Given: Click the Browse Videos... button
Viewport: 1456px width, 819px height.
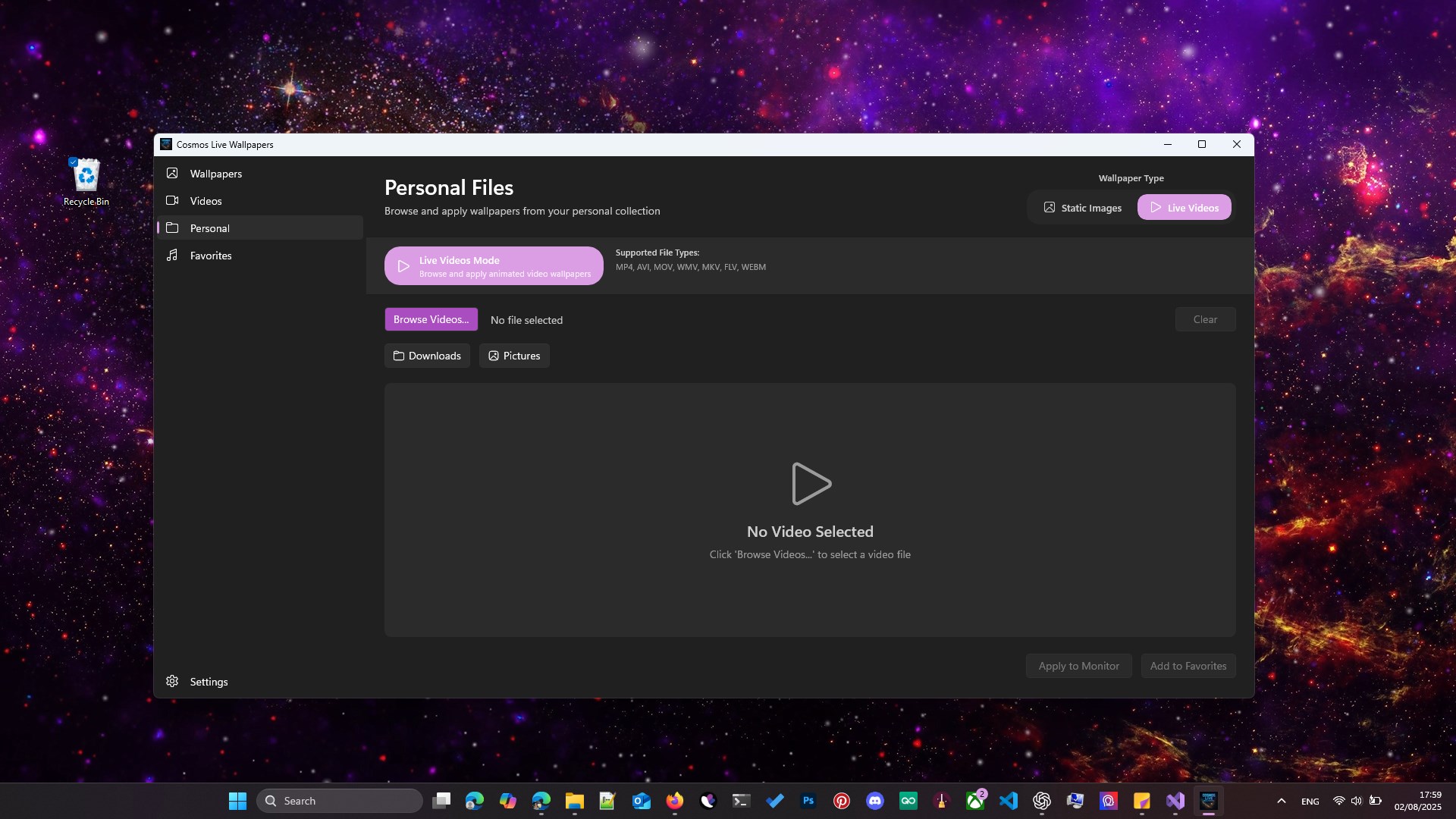Looking at the screenshot, I should (x=431, y=319).
